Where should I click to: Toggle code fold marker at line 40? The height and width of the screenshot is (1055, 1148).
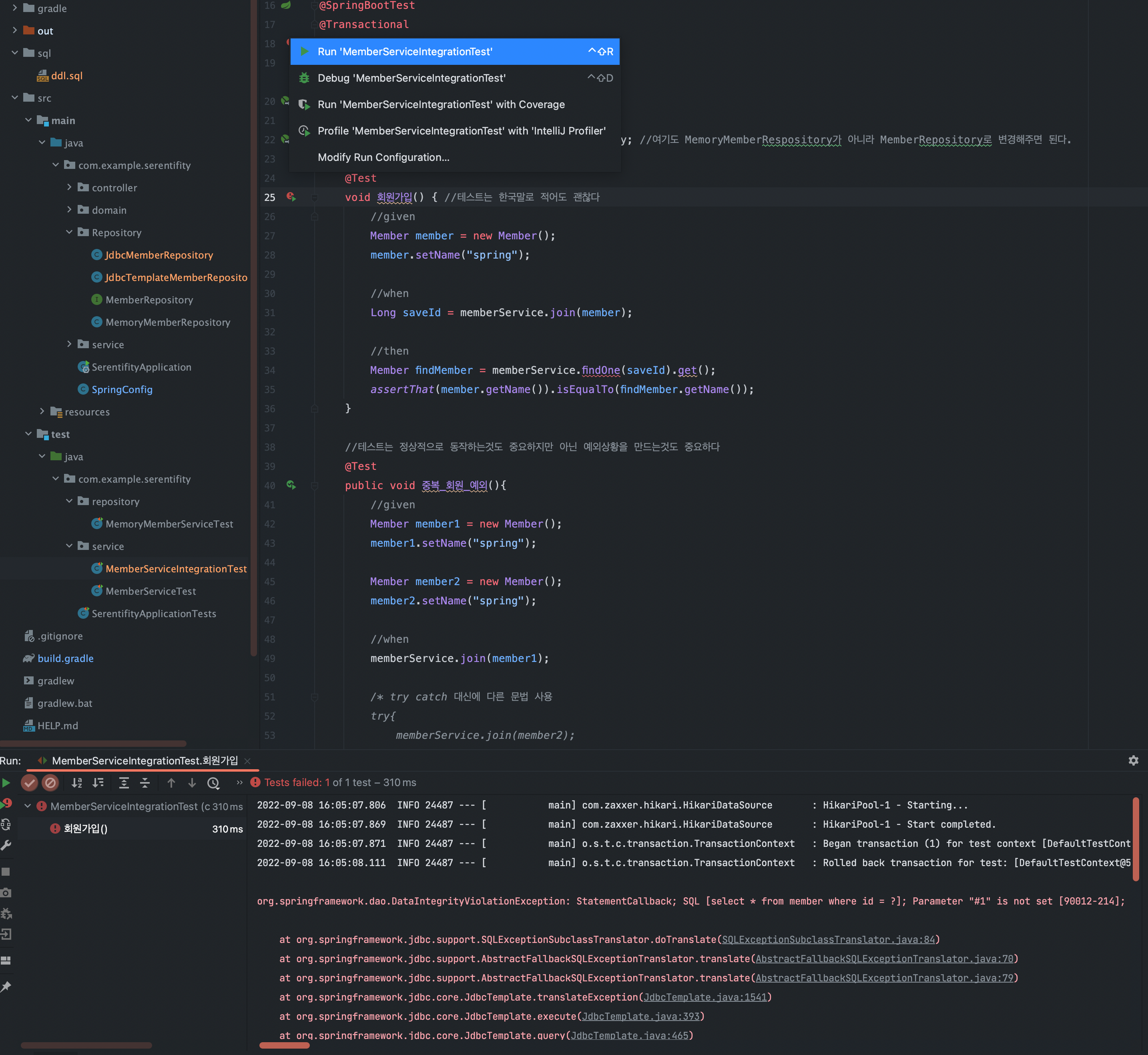pyautogui.click(x=314, y=485)
